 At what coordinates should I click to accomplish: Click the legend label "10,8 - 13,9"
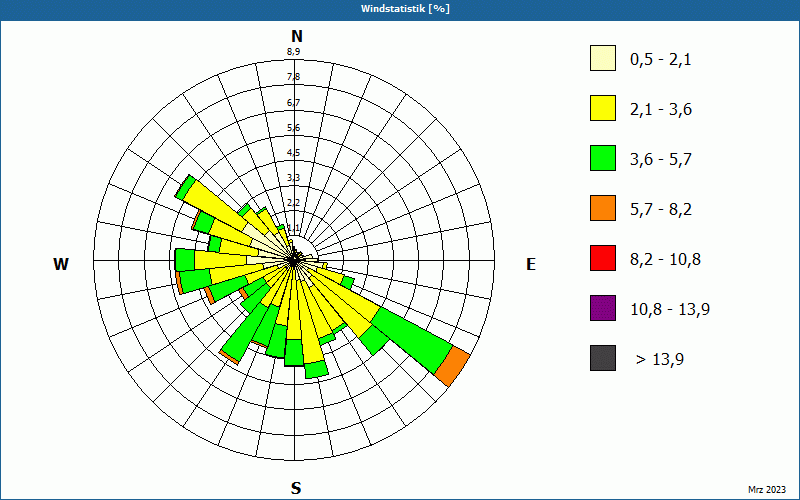670,310
